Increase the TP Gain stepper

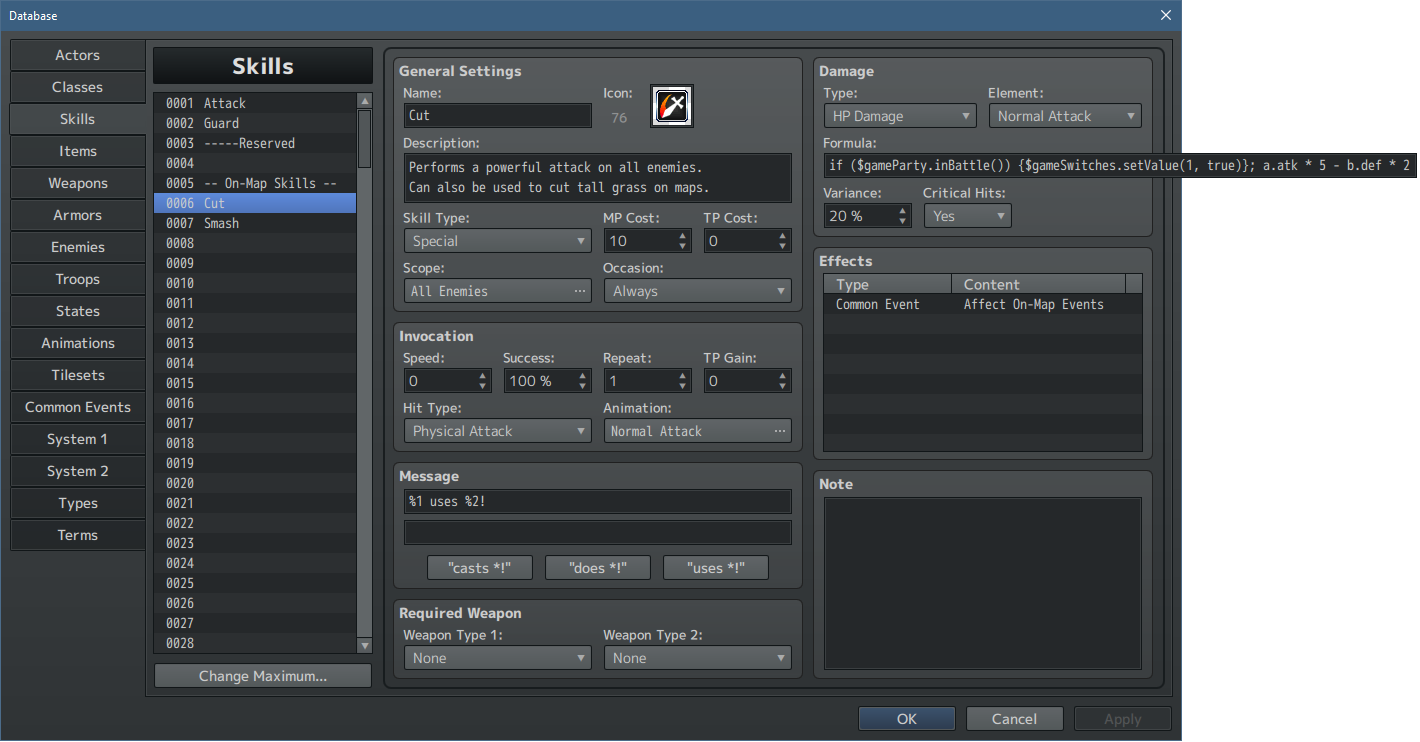pos(783,376)
